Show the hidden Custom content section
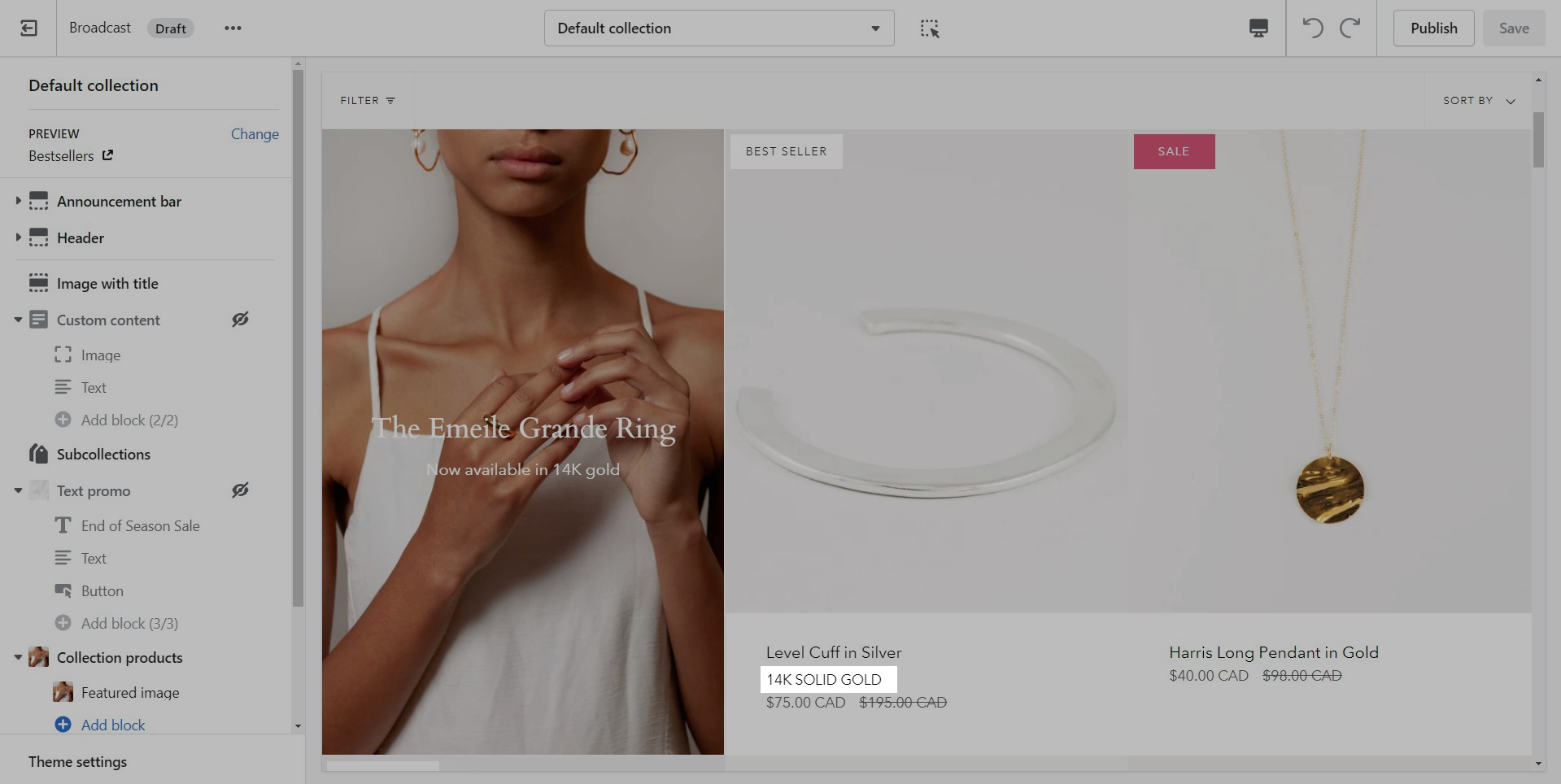The image size is (1561, 784). [240, 320]
